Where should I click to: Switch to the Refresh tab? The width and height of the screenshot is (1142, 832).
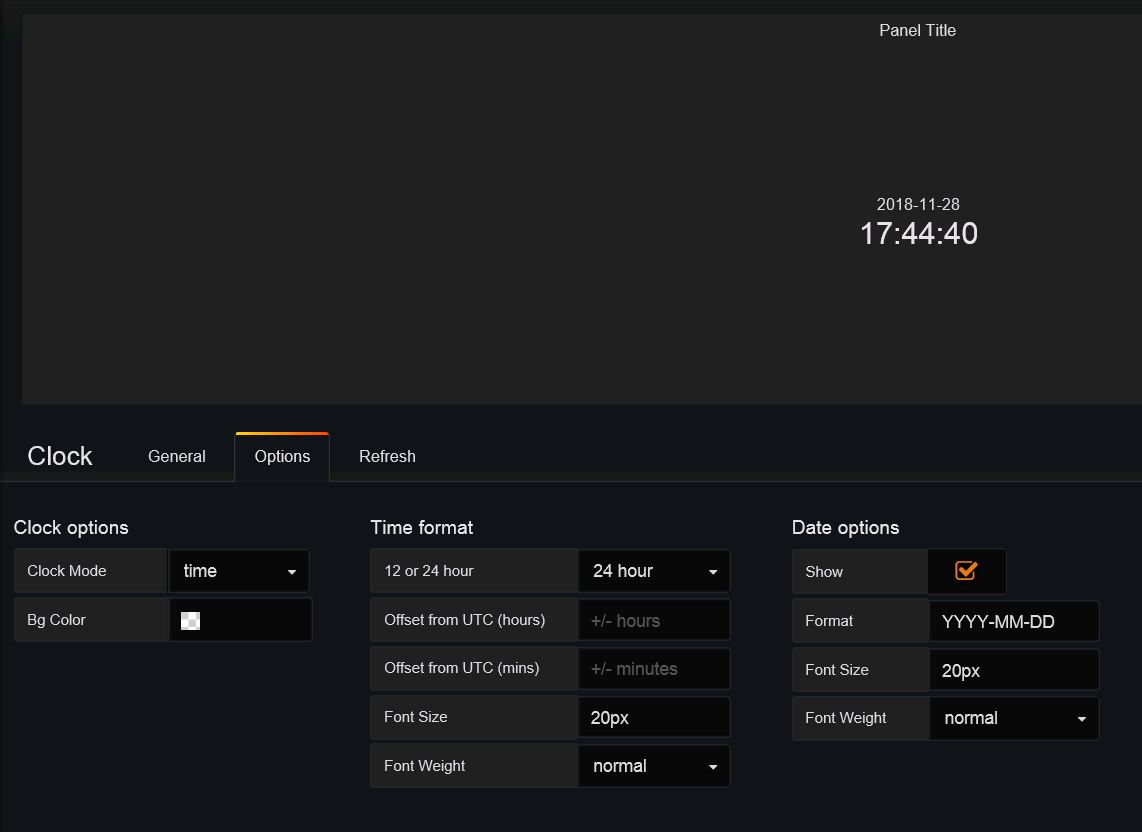pos(387,456)
